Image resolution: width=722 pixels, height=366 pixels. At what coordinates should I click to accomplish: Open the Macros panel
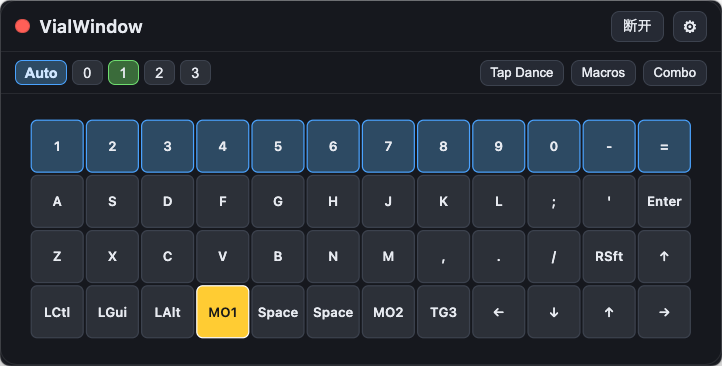tap(603, 73)
